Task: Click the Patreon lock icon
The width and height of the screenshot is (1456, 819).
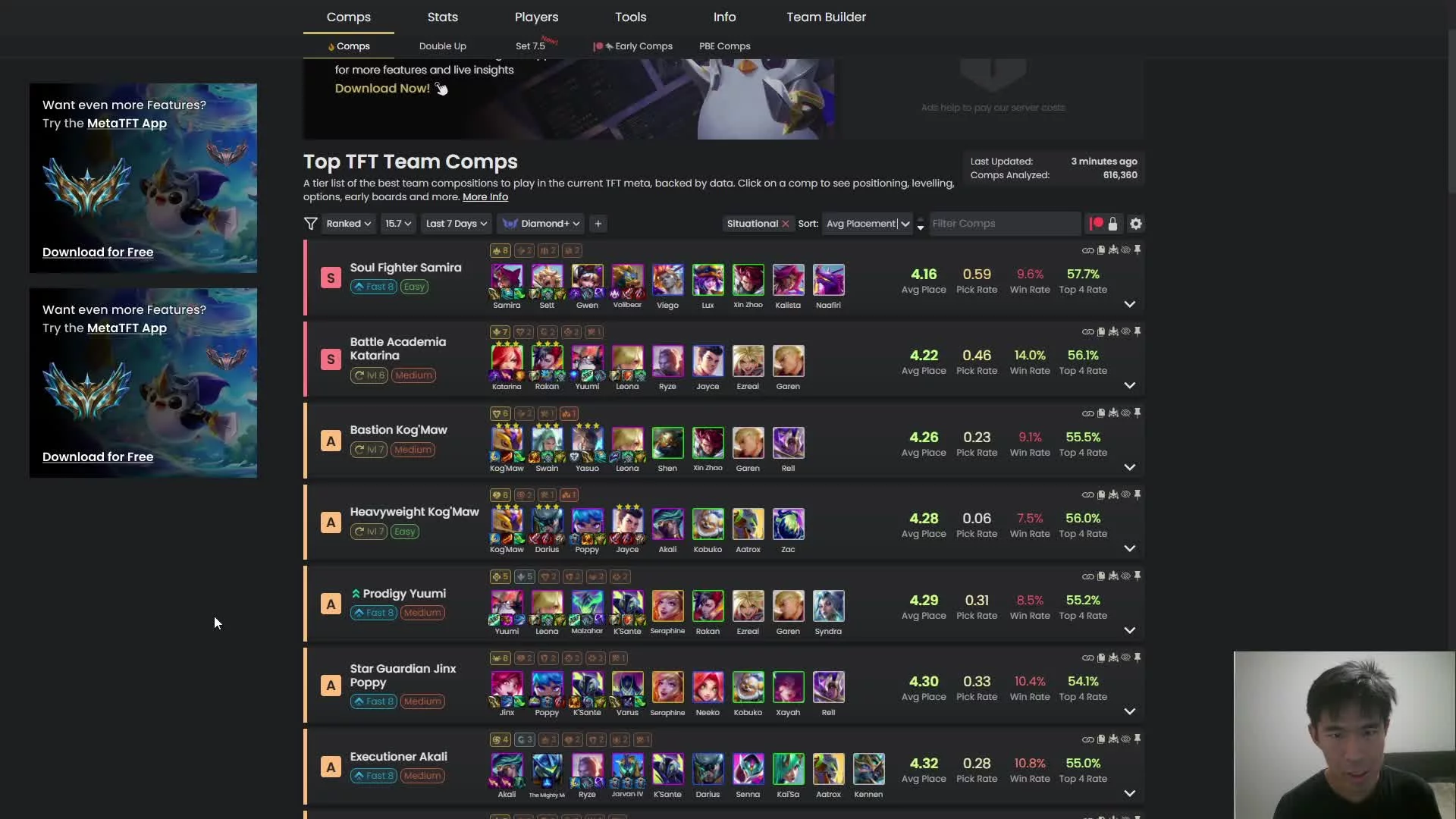Action: pos(1112,224)
